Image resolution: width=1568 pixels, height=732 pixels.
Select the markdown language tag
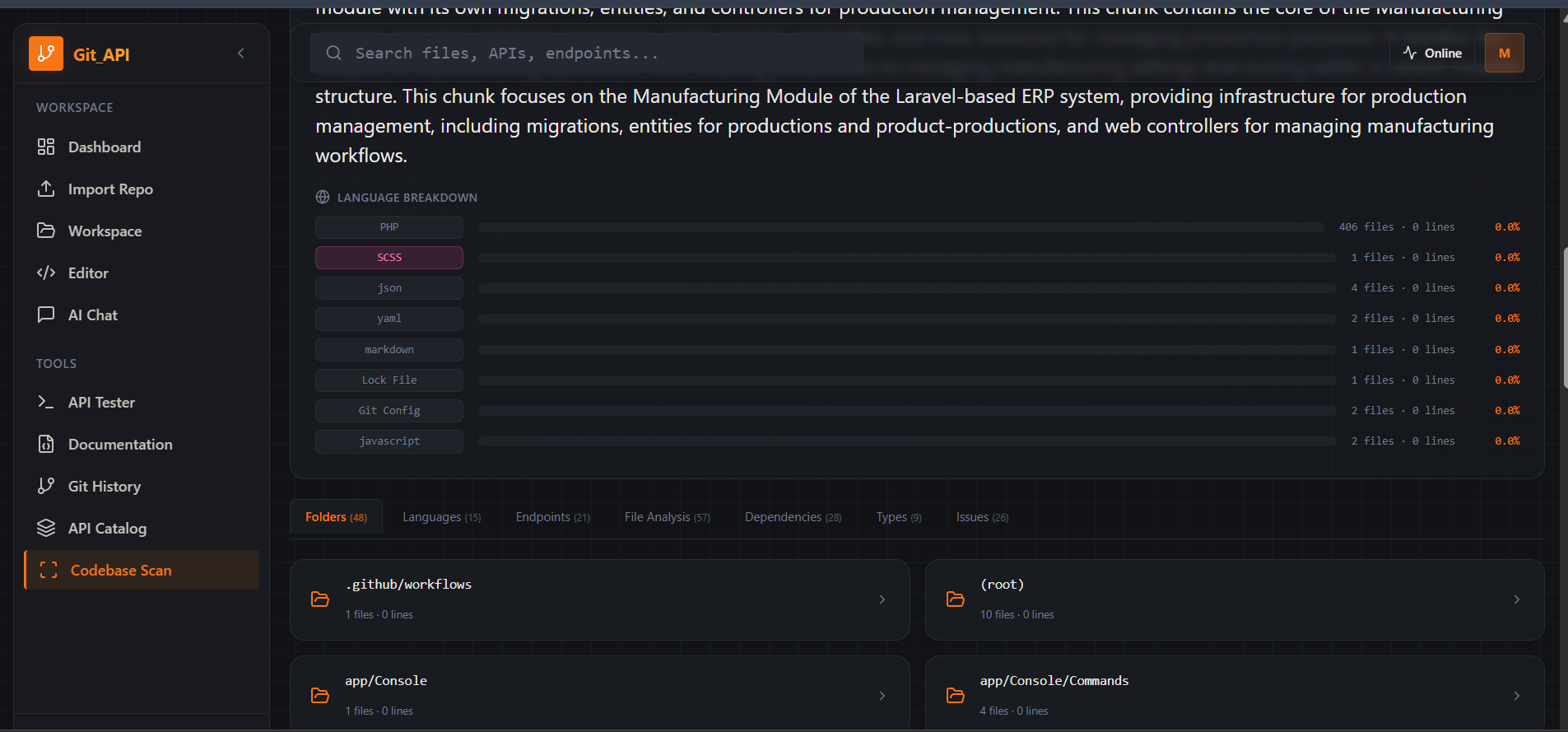[389, 350]
